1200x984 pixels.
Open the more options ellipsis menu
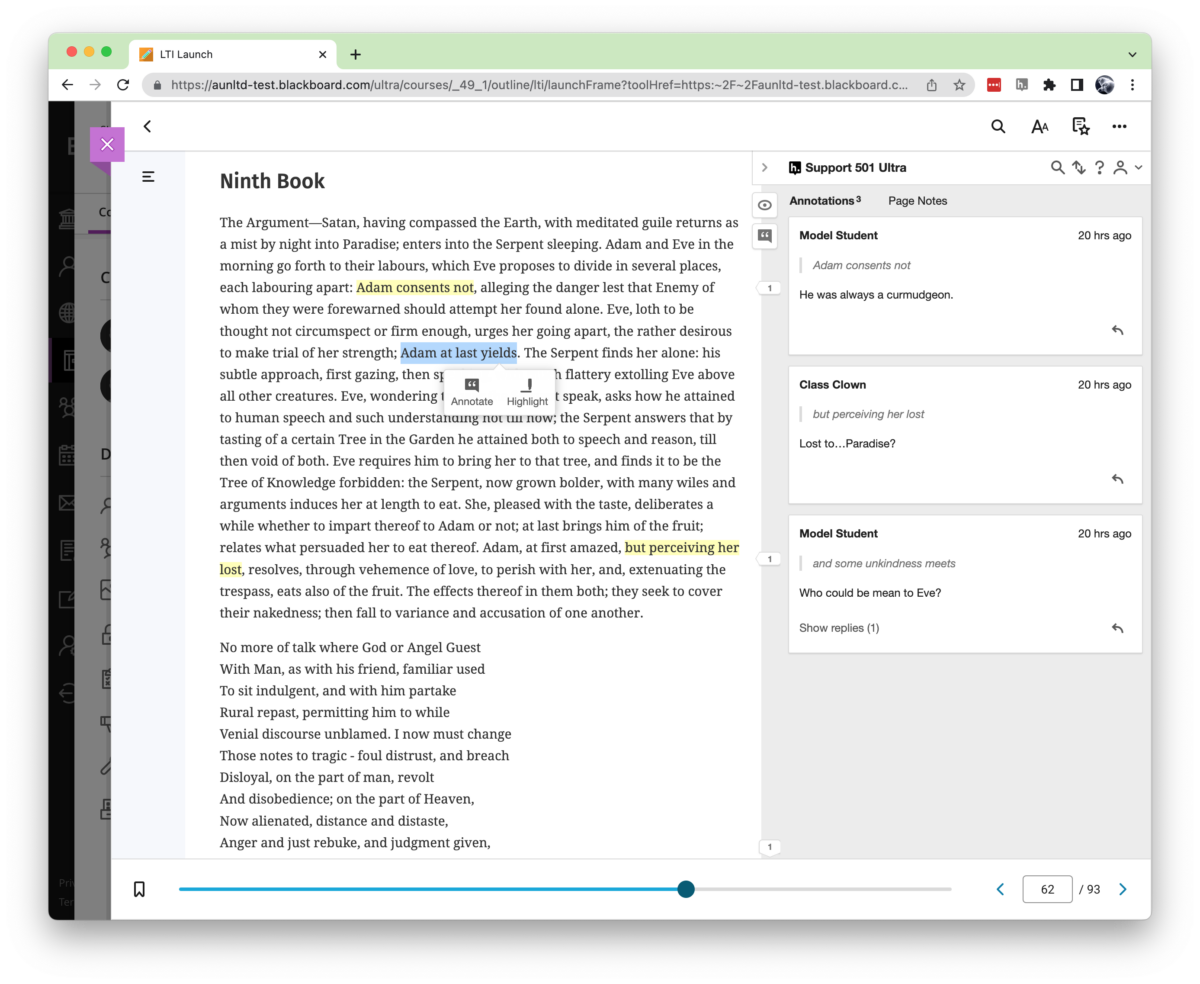point(1119,126)
